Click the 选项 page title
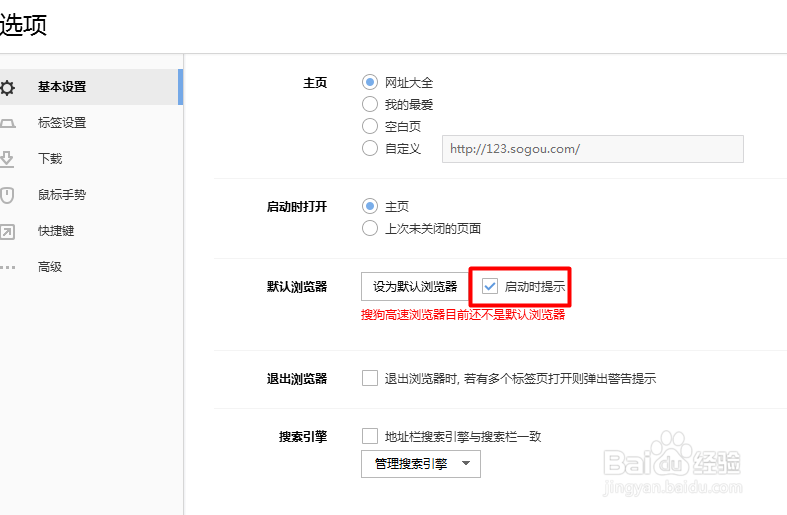Image resolution: width=787 pixels, height=515 pixels. click(x=23, y=25)
